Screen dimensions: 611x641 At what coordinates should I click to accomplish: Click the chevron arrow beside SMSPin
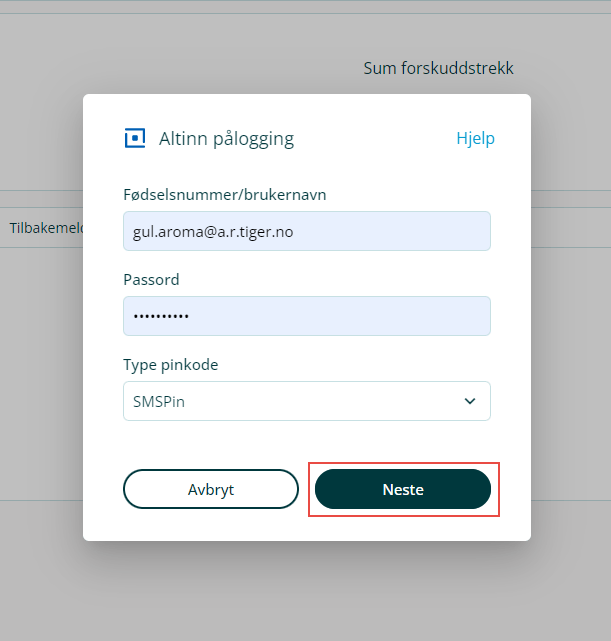(470, 401)
